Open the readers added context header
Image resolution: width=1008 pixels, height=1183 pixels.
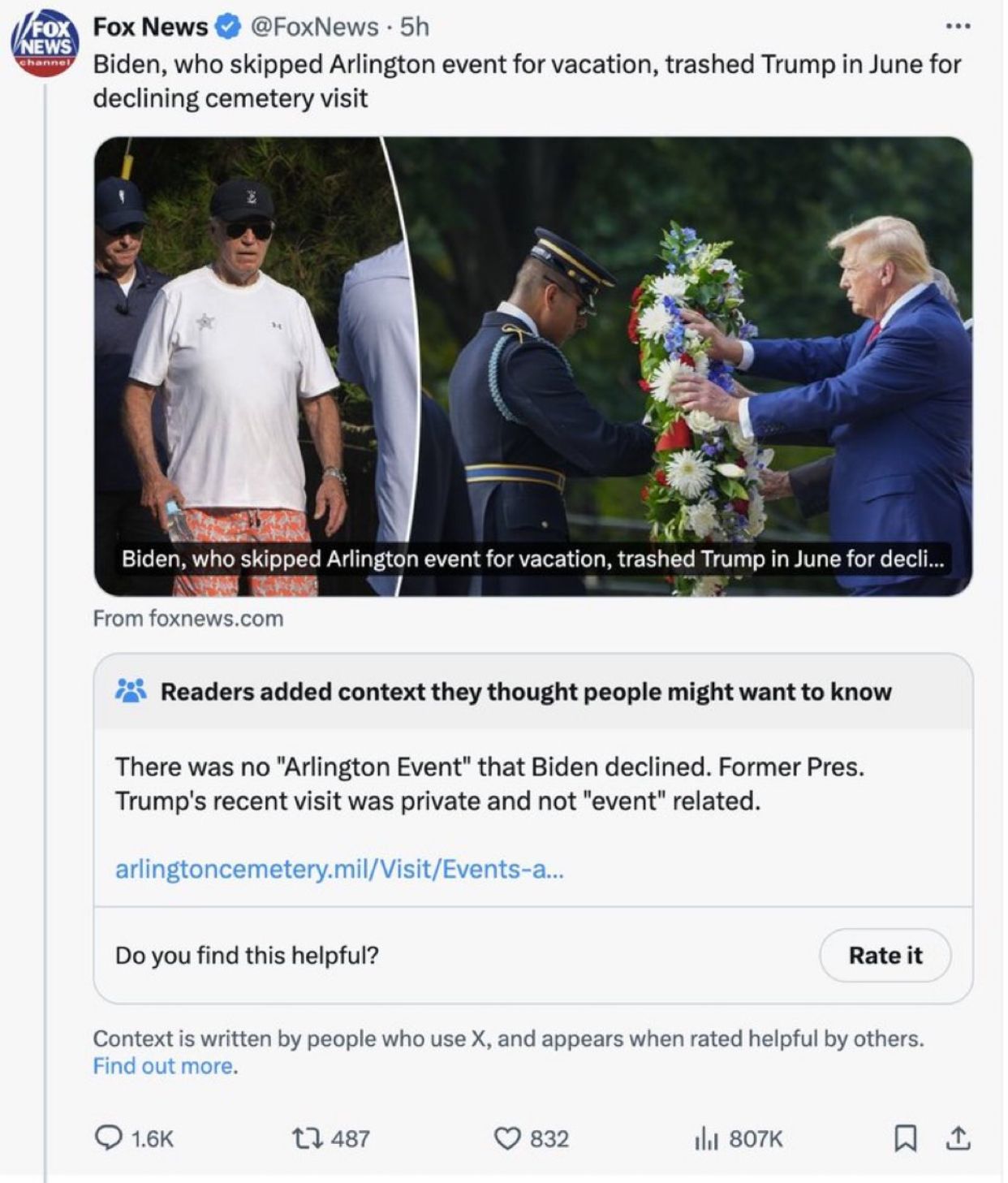point(526,691)
